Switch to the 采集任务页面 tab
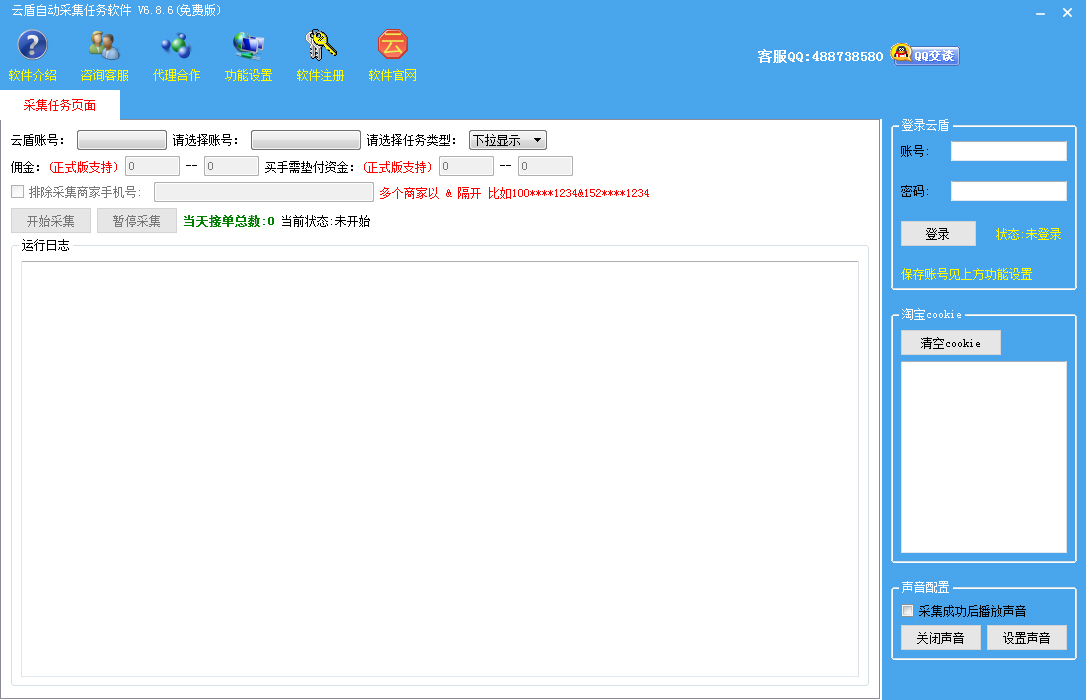Image resolution: width=1086 pixels, height=700 pixels. (x=60, y=105)
